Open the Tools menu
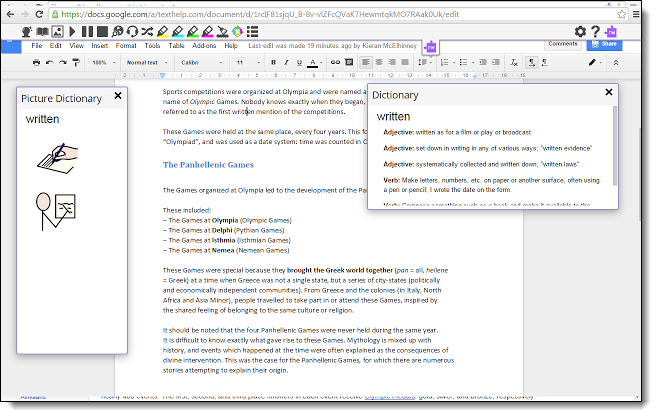Screen dimensions: 657x417 pyautogui.click(x=153, y=46)
